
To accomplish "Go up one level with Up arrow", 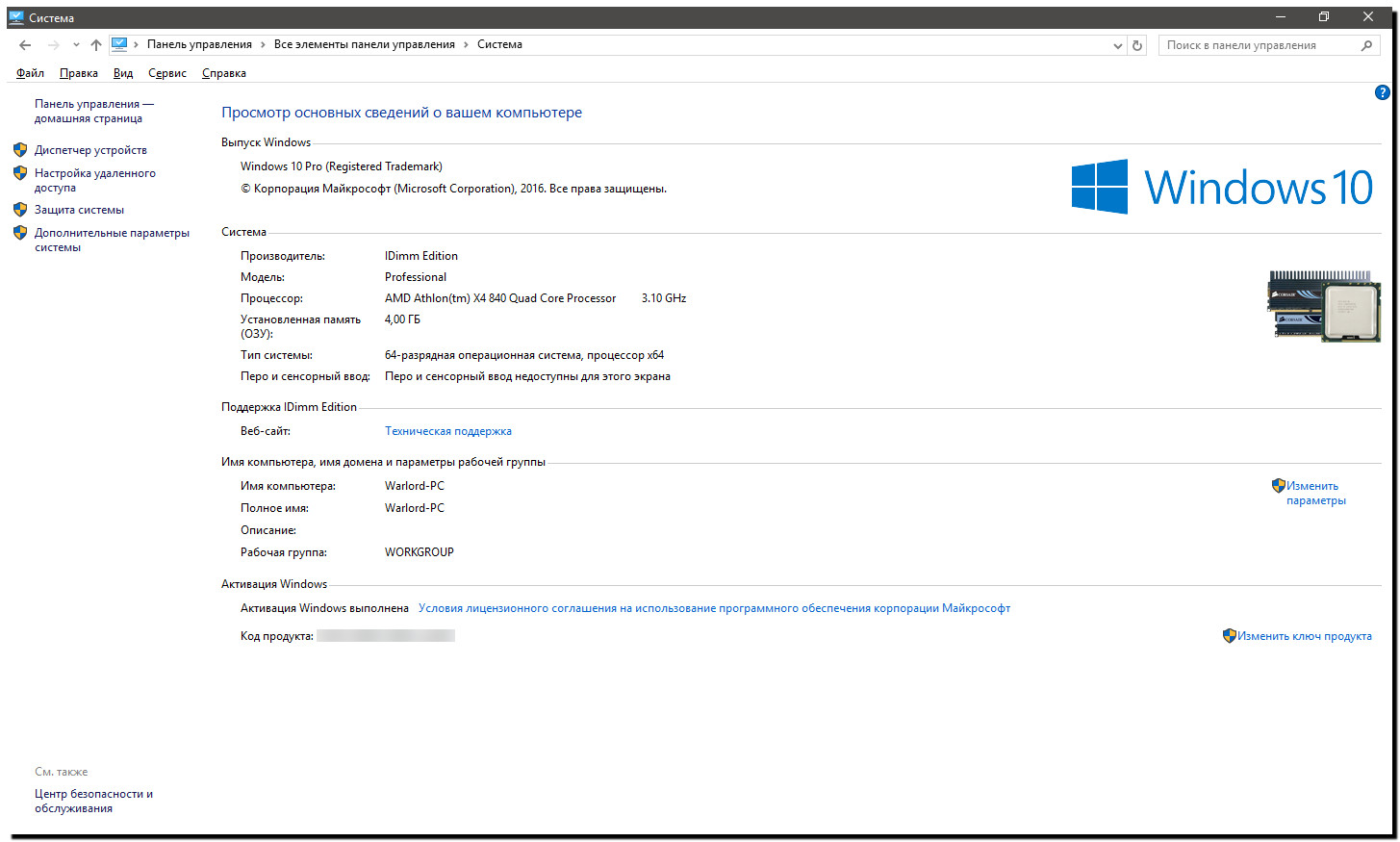I will [x=96, y=45].
